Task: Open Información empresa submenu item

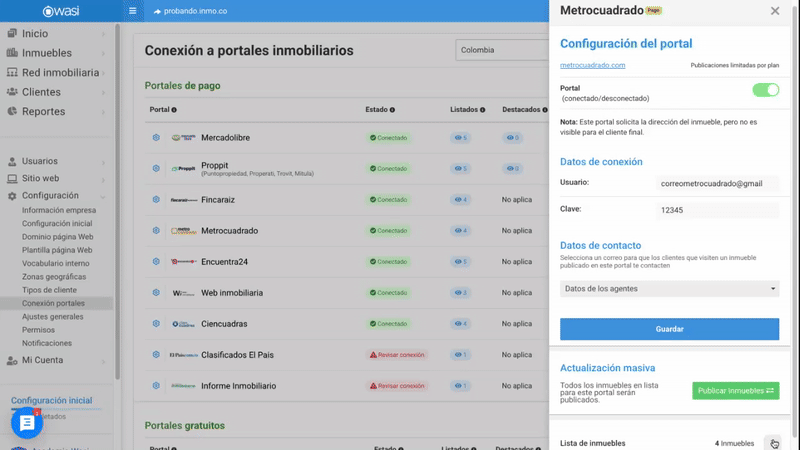Action: (x=59, y=210)
